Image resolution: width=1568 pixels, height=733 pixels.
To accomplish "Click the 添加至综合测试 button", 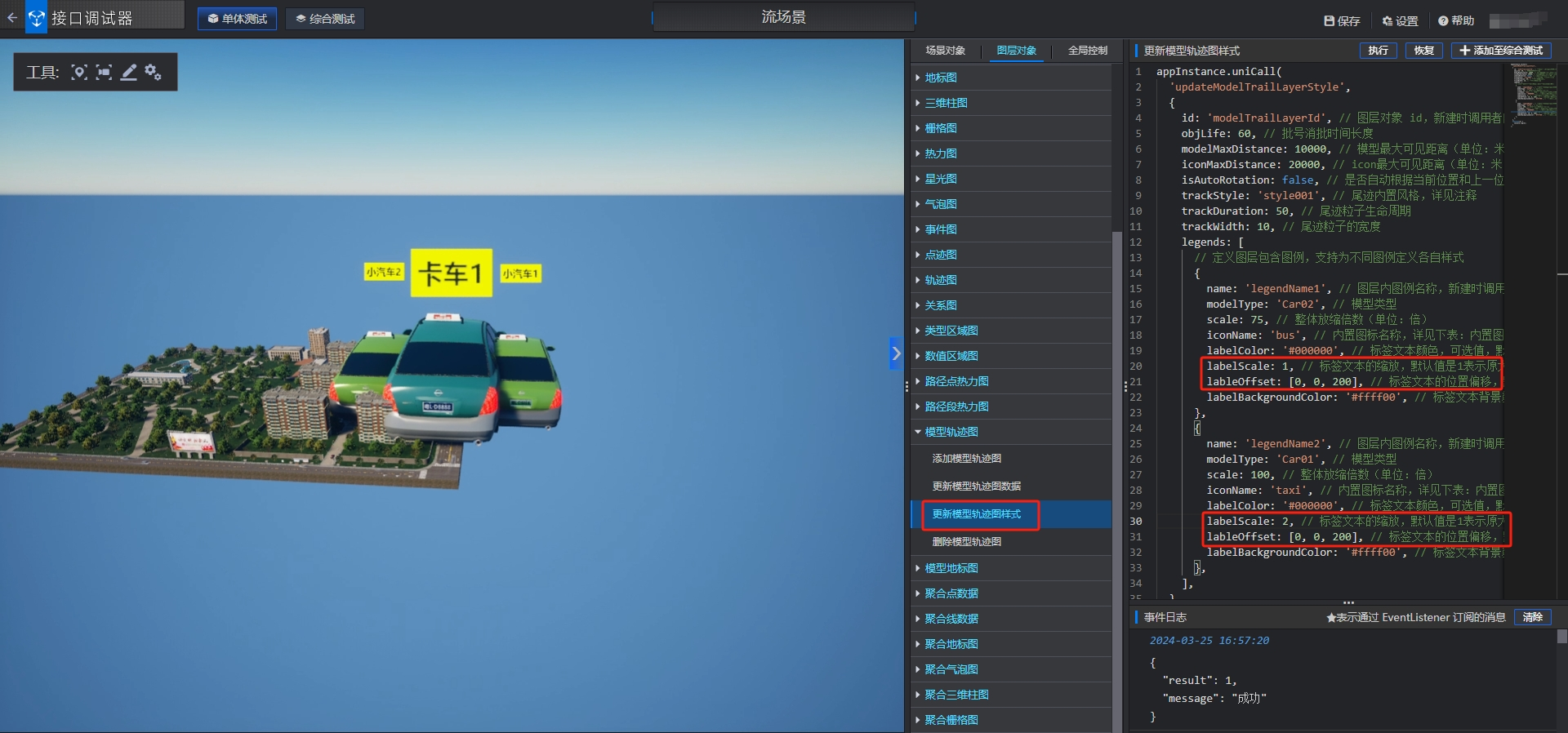I will [x=1501, y=51].
